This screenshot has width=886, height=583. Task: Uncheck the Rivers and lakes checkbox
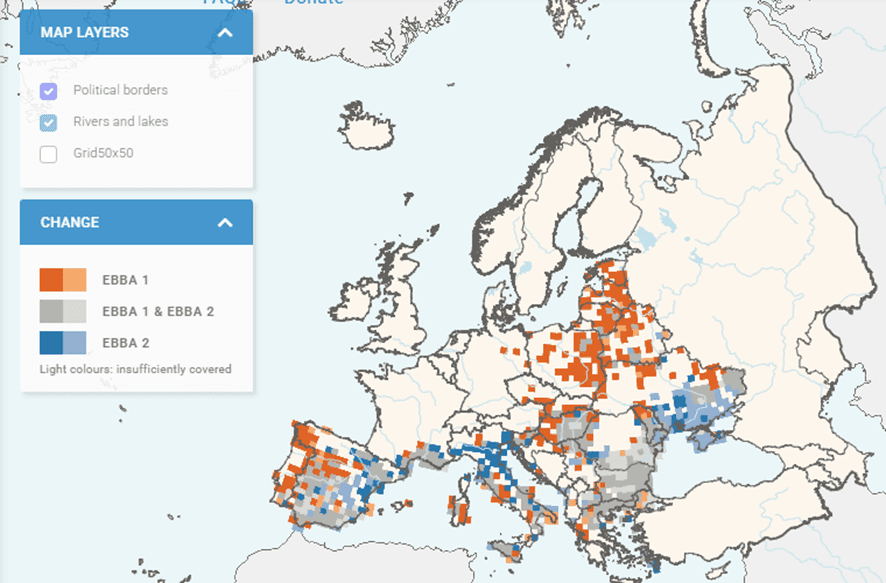click(48, 123)
